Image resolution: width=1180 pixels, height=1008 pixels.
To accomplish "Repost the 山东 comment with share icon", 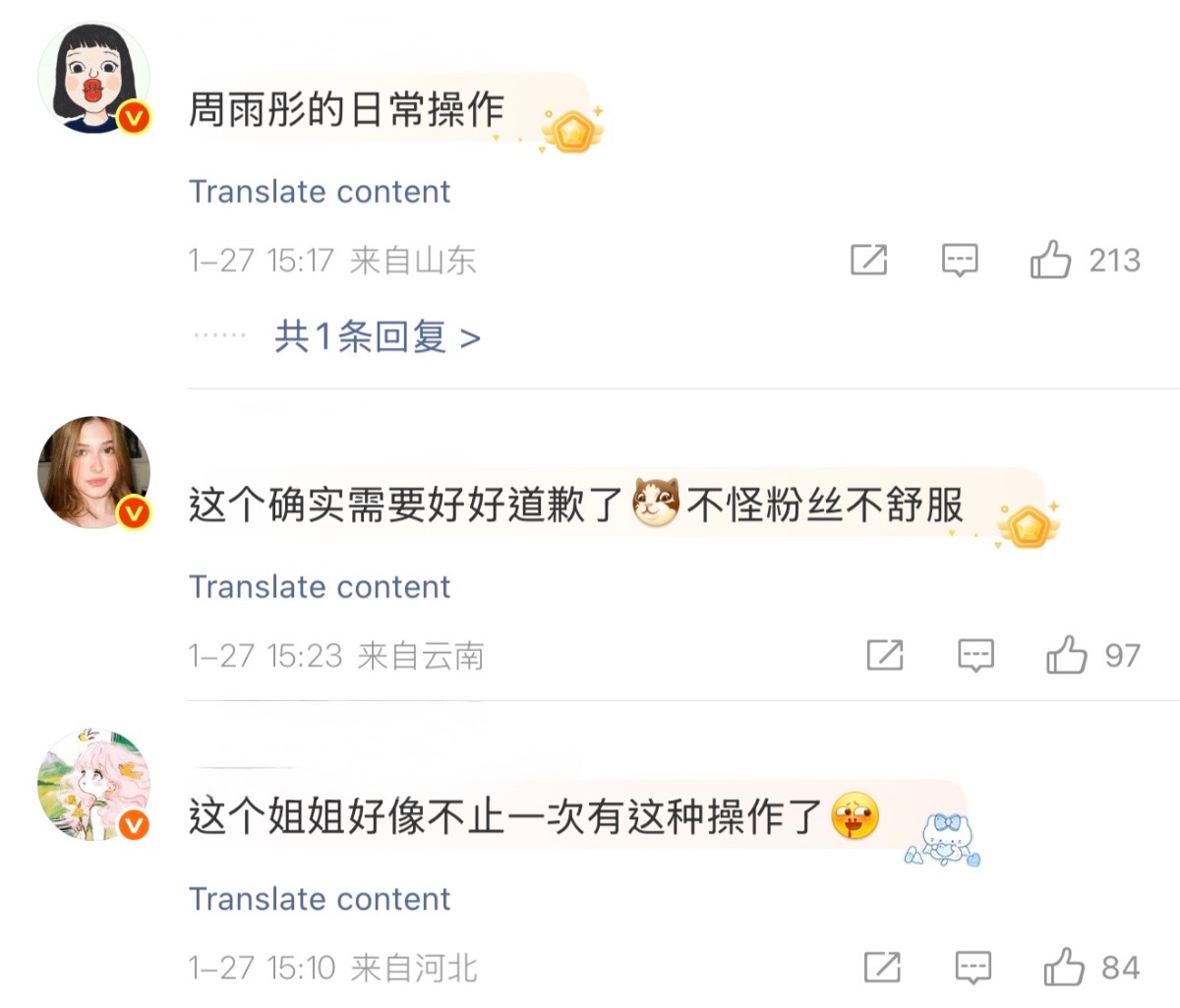I will point(868,261).
